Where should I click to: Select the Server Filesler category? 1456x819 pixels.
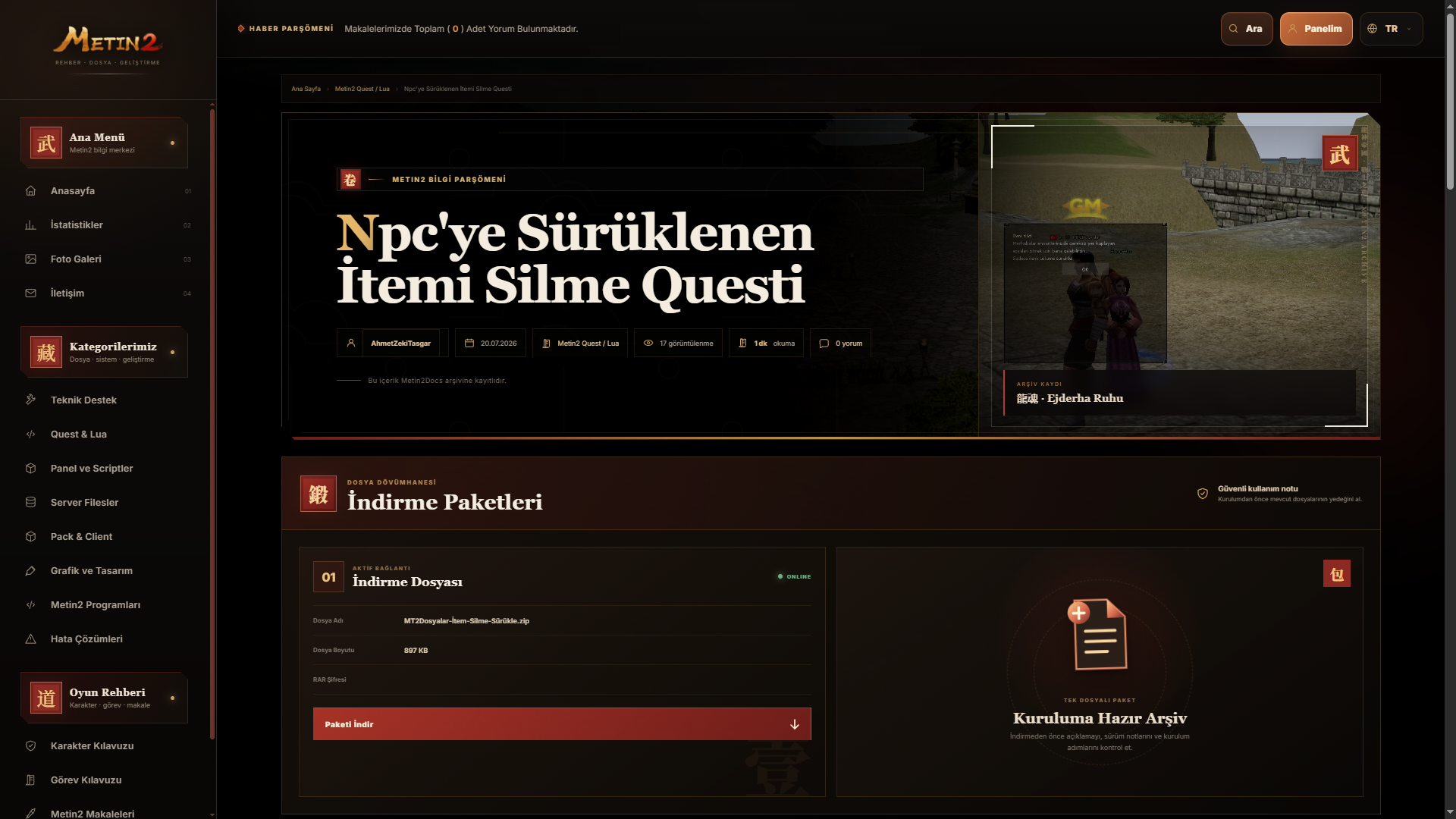108,503
